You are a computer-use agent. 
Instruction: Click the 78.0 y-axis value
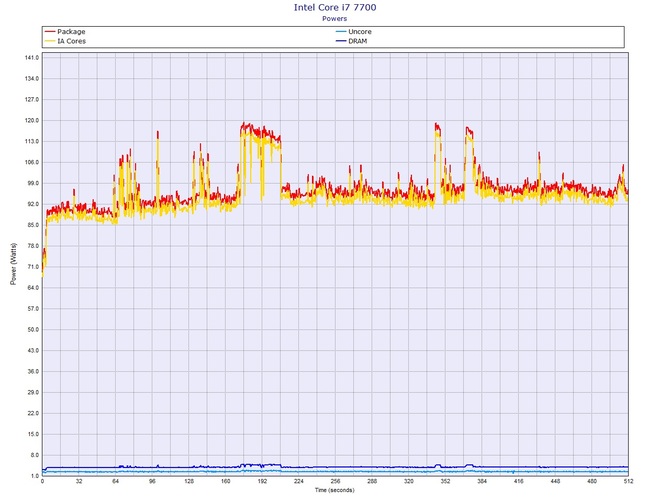click(x=33, y=246)
